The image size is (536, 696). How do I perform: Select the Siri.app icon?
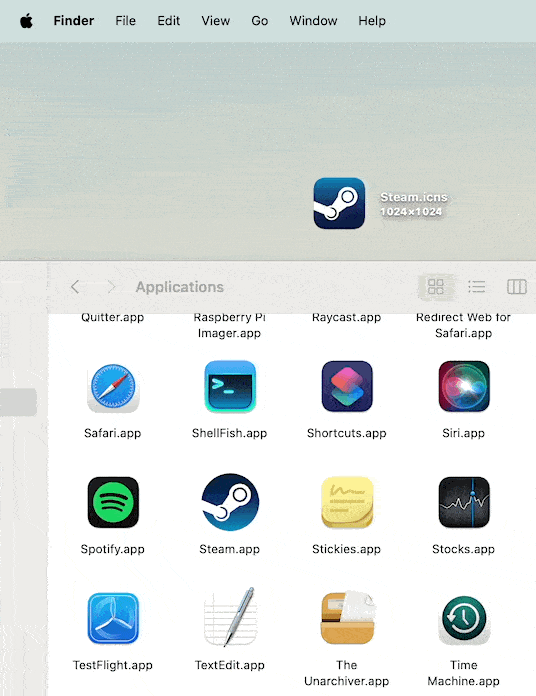[x=464, y=387]
